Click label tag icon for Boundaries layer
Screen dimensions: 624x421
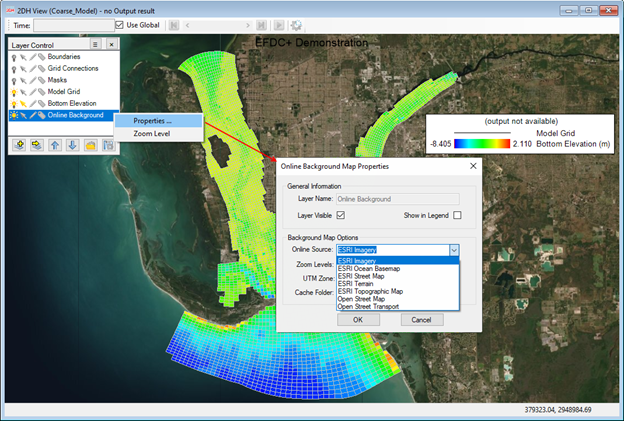click(41, 57)
